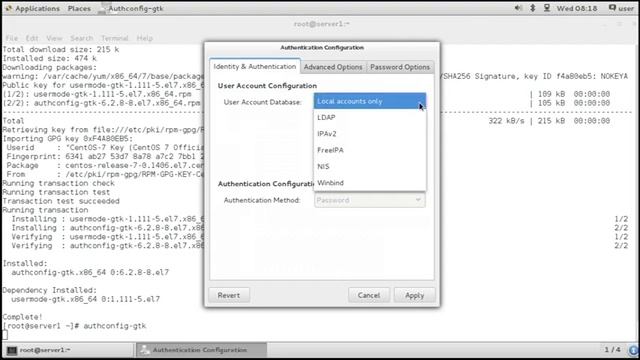
Task: Click 'Total download size: 215 k' line
Action: [61, 49]
